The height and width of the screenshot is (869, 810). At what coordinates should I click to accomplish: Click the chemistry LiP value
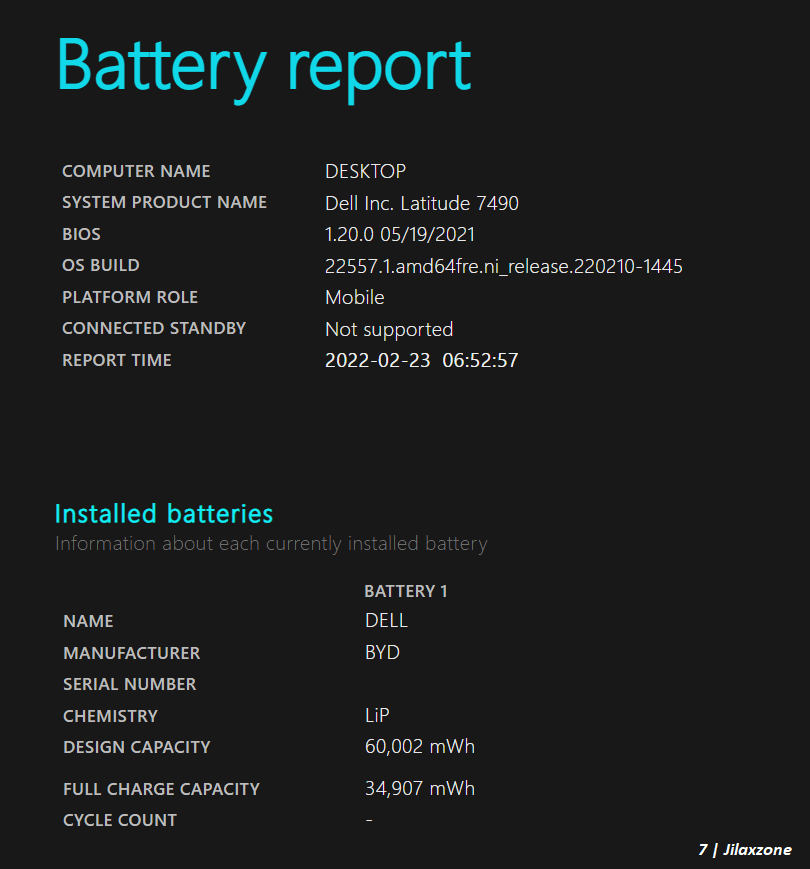(x=377, y=715)
